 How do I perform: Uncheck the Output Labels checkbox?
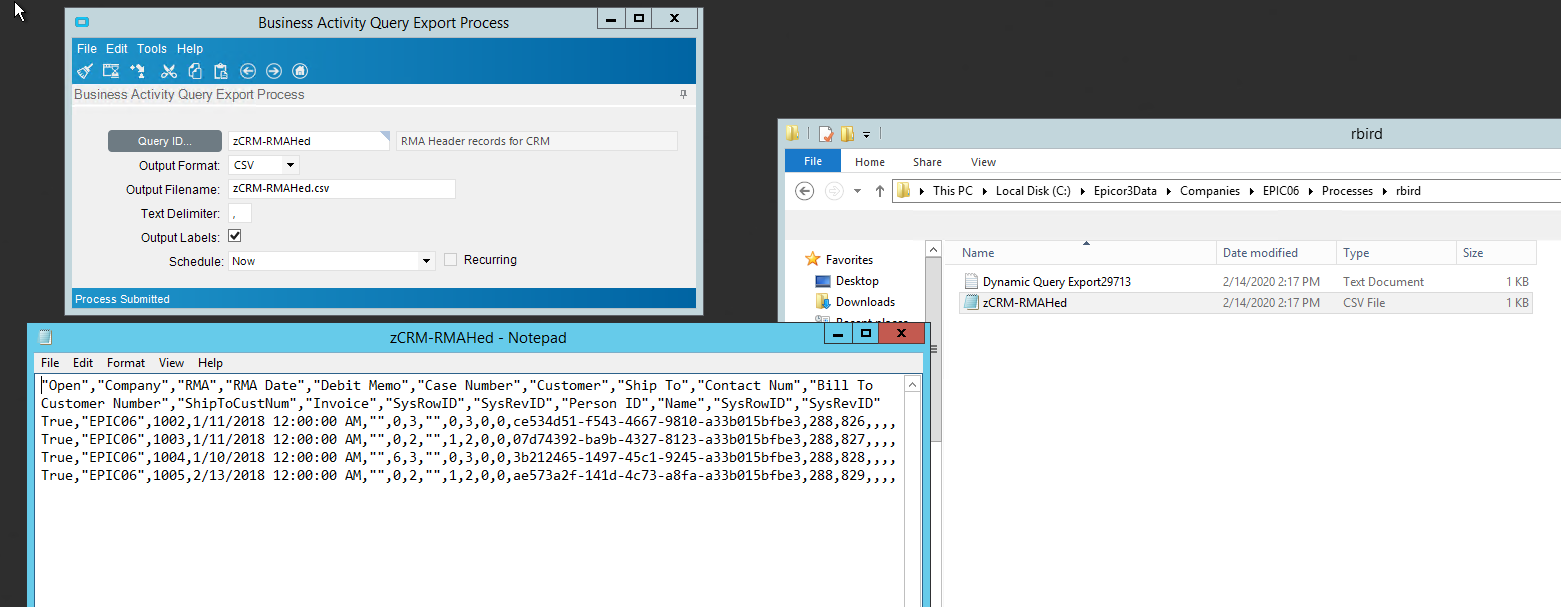coord(235,237)
